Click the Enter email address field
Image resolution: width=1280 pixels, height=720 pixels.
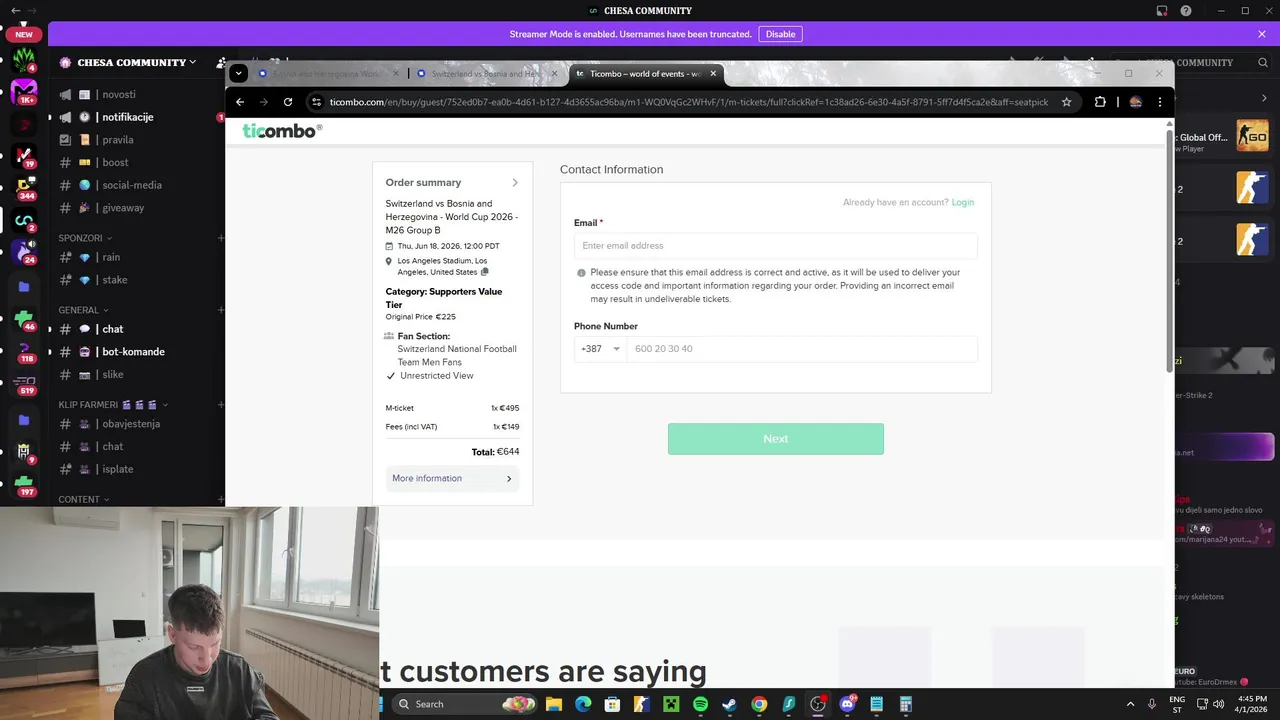click(775, 246)
